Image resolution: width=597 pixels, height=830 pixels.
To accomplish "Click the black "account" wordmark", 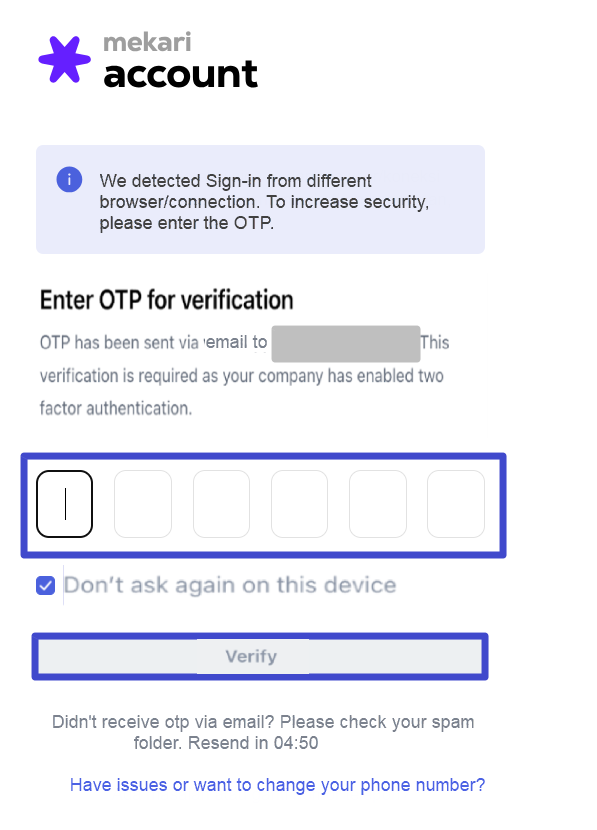I will (180, 74).
